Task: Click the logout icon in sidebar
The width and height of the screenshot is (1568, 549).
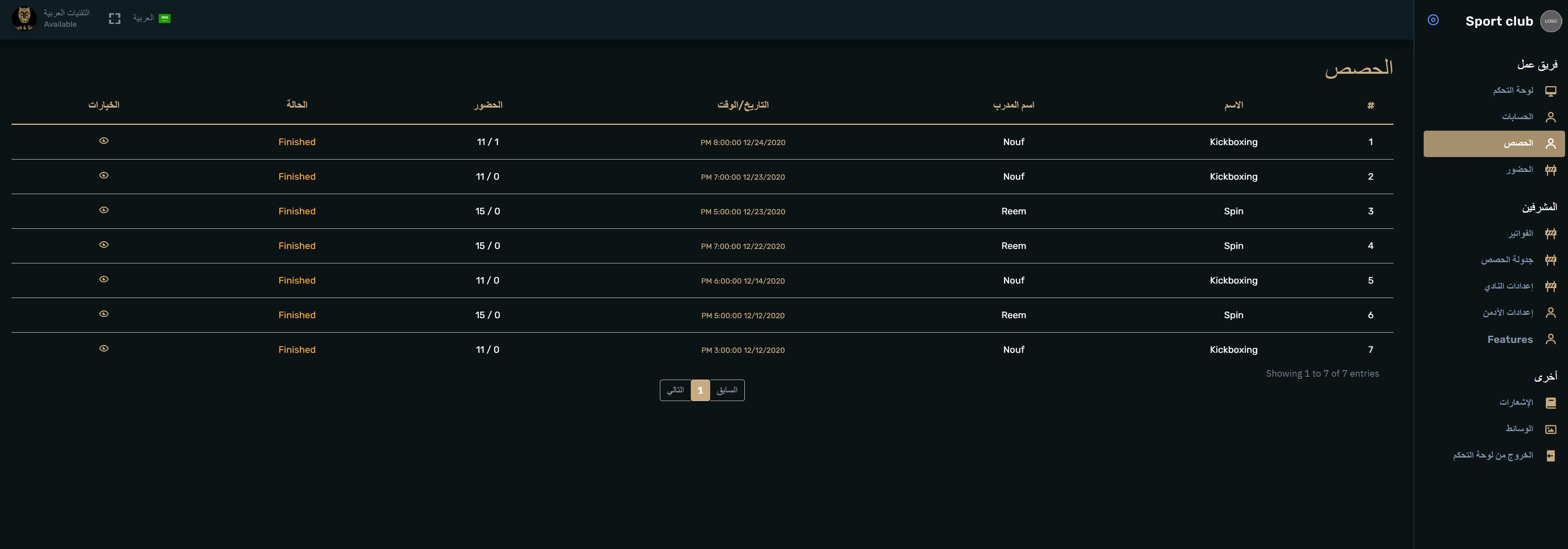Action: point(1550,456)
